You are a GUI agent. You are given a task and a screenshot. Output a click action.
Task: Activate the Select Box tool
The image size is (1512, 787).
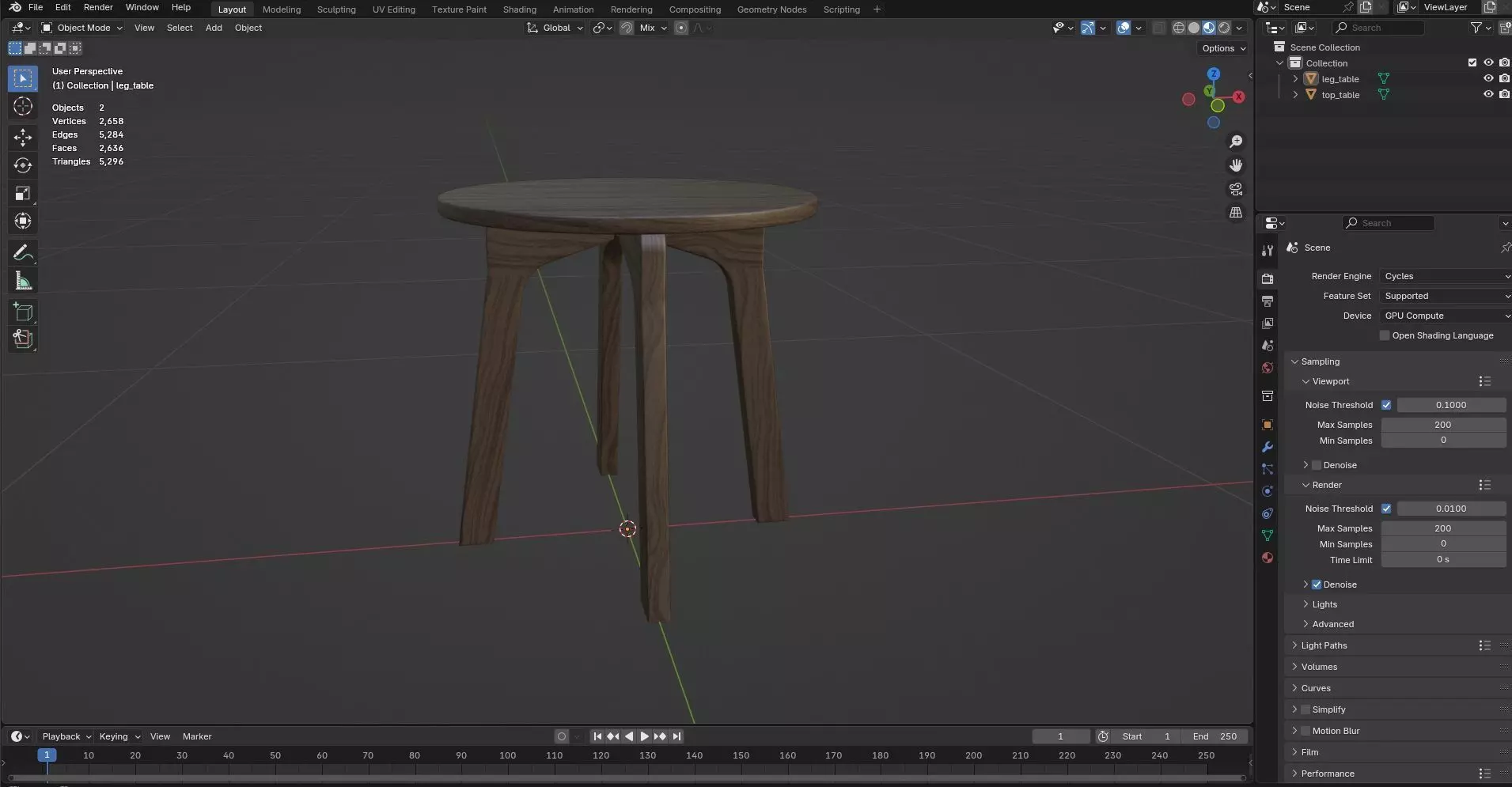[23, 78]
